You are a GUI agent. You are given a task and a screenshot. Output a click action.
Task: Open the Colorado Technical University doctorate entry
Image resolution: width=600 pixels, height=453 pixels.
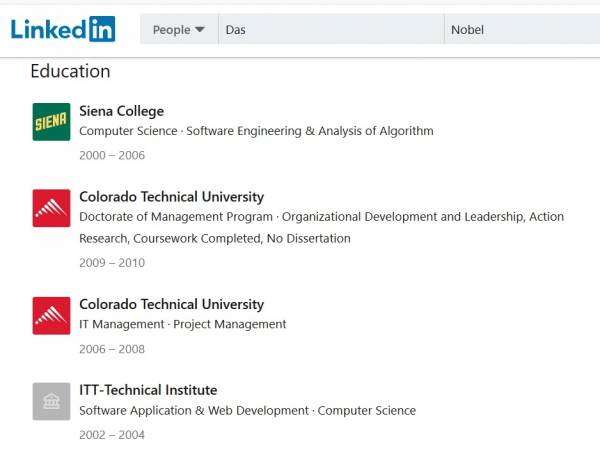[x=171, y=197]
